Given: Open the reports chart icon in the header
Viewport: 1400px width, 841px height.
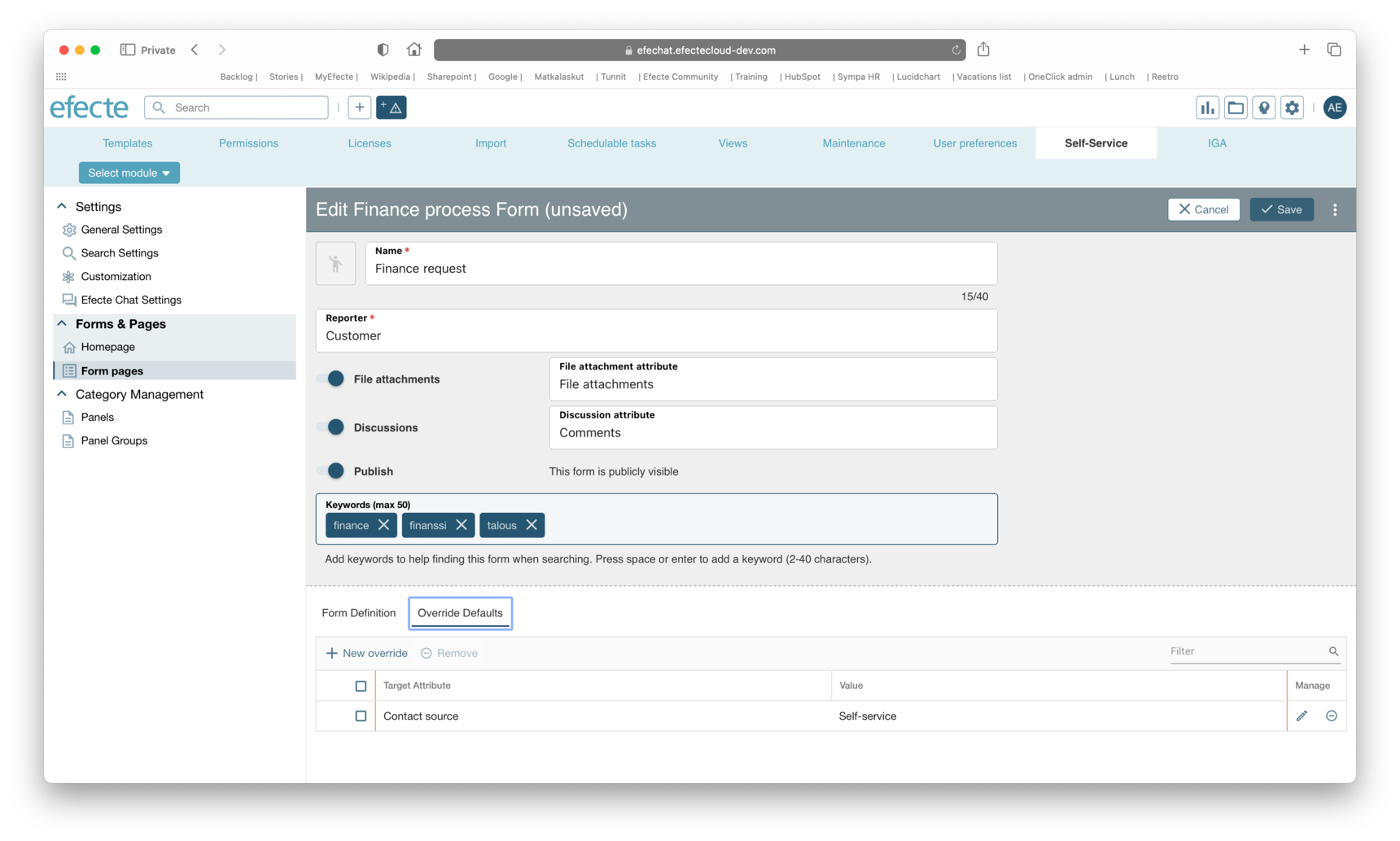Looking at the screenshot, I should (1207, 107).
